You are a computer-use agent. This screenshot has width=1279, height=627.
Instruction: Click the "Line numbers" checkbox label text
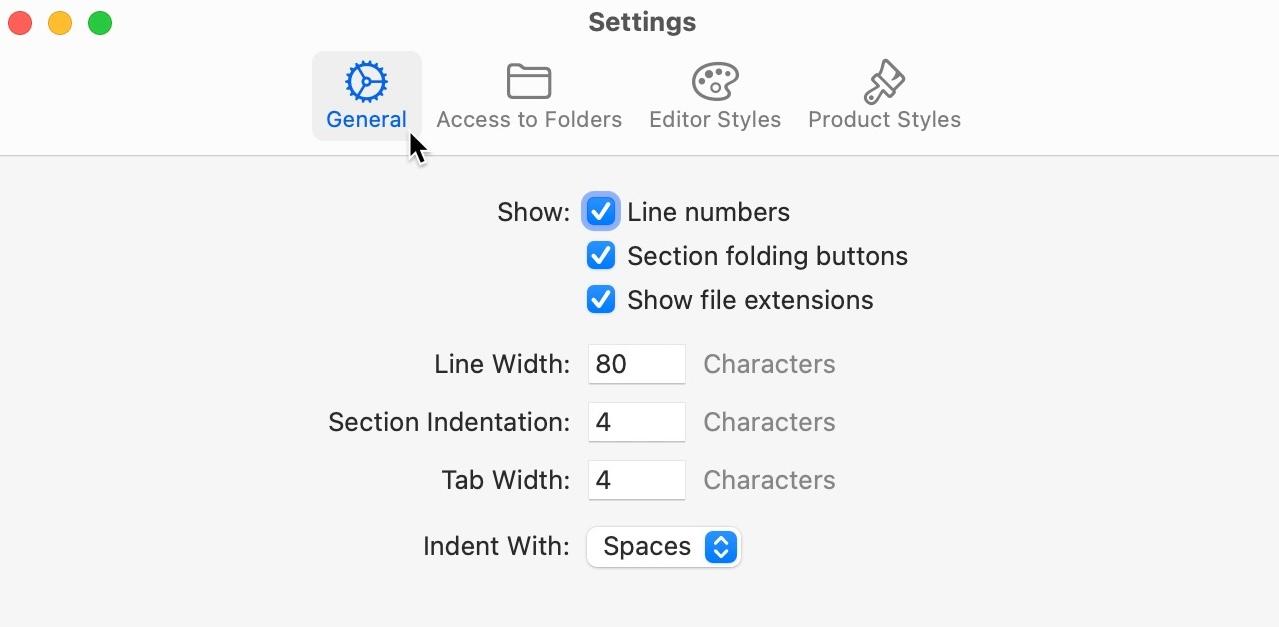(x=708, y=212)
